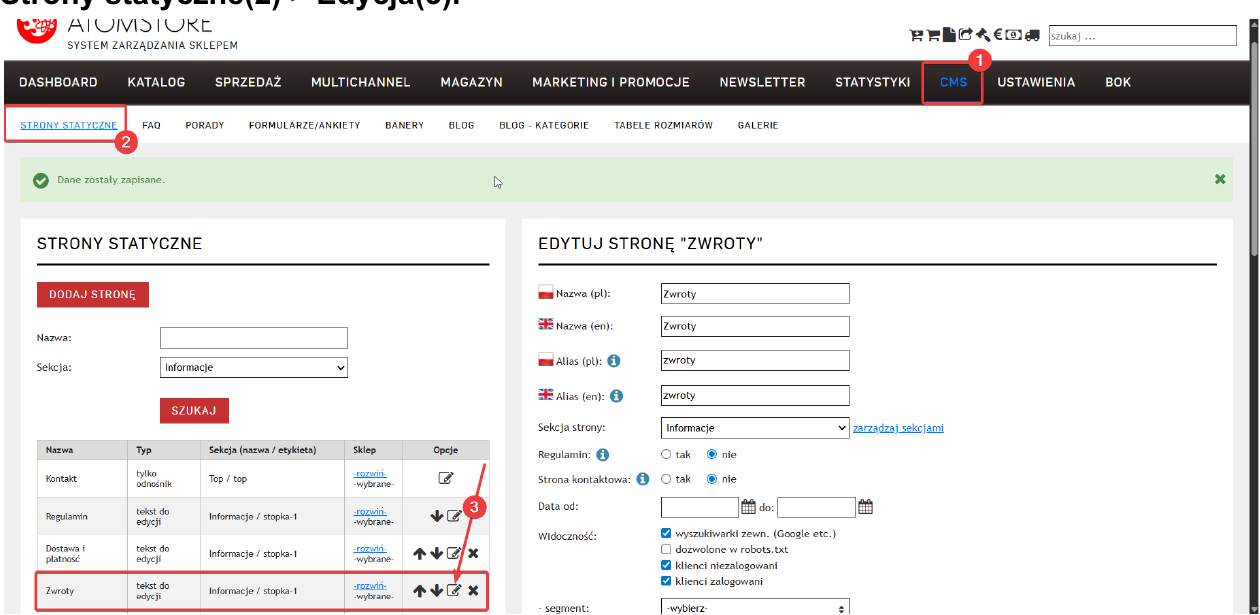Open the Sekcja strony dropdown
Viewport: 1260px width, 615px height.
[755, 428]
